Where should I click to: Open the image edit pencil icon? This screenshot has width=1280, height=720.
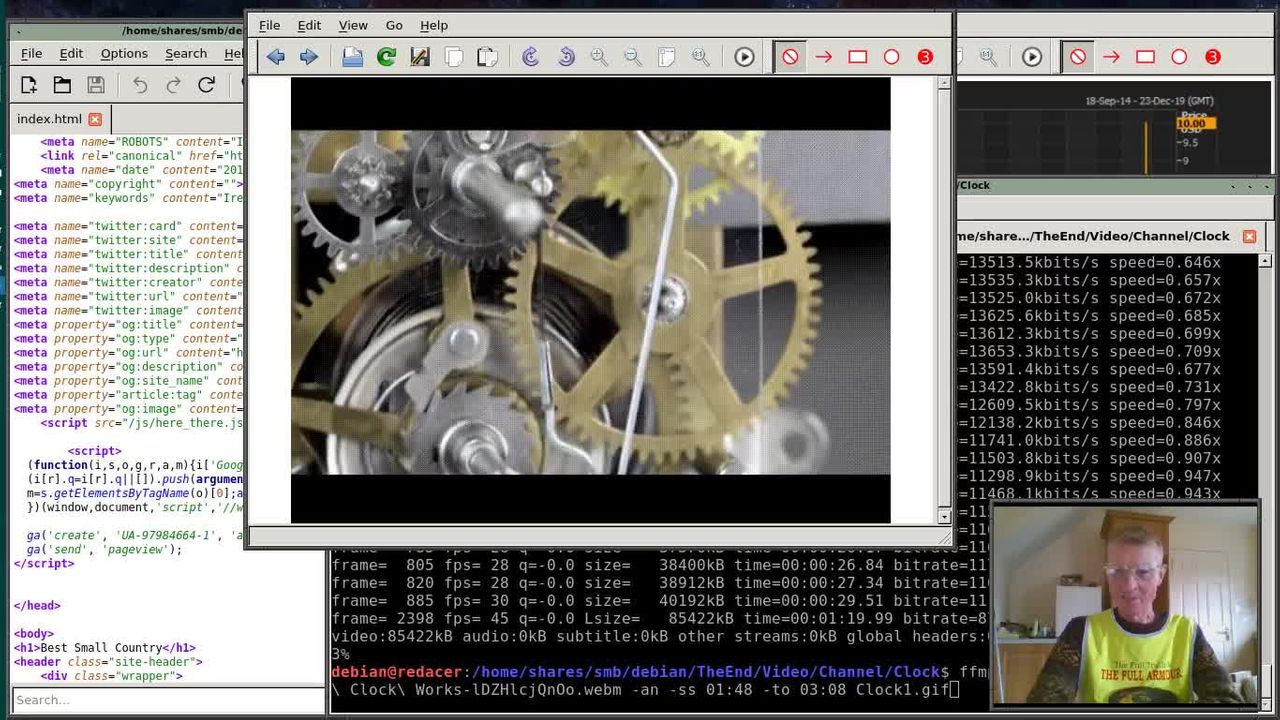[420, 57]
